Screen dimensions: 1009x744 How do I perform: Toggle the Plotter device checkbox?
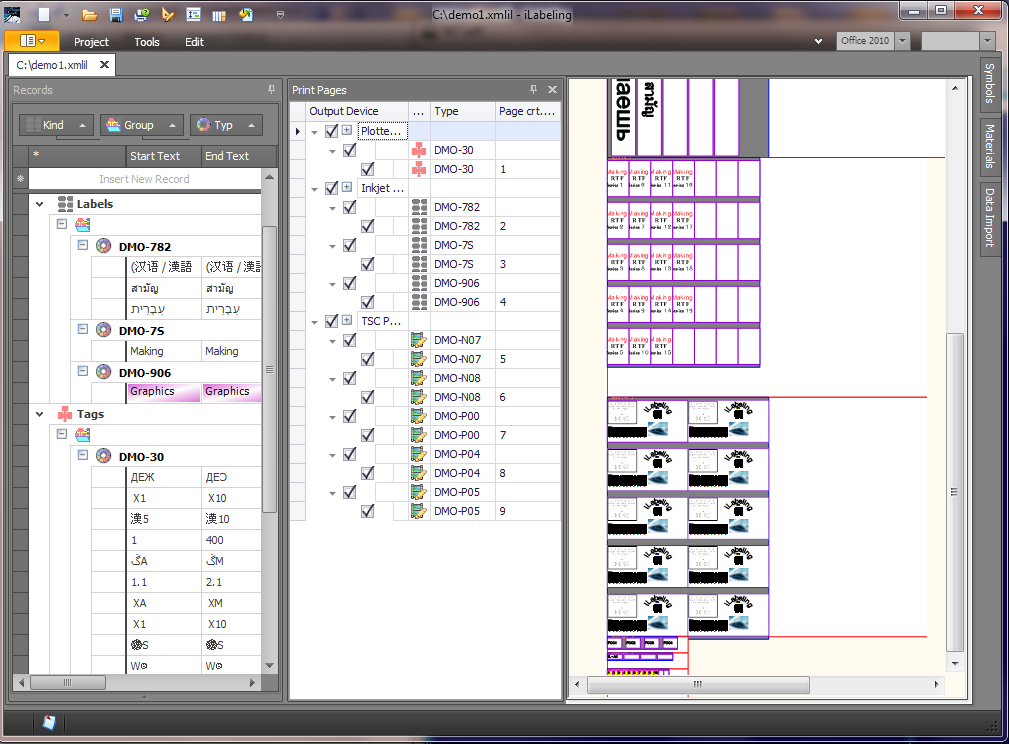[x=331, y=131]
